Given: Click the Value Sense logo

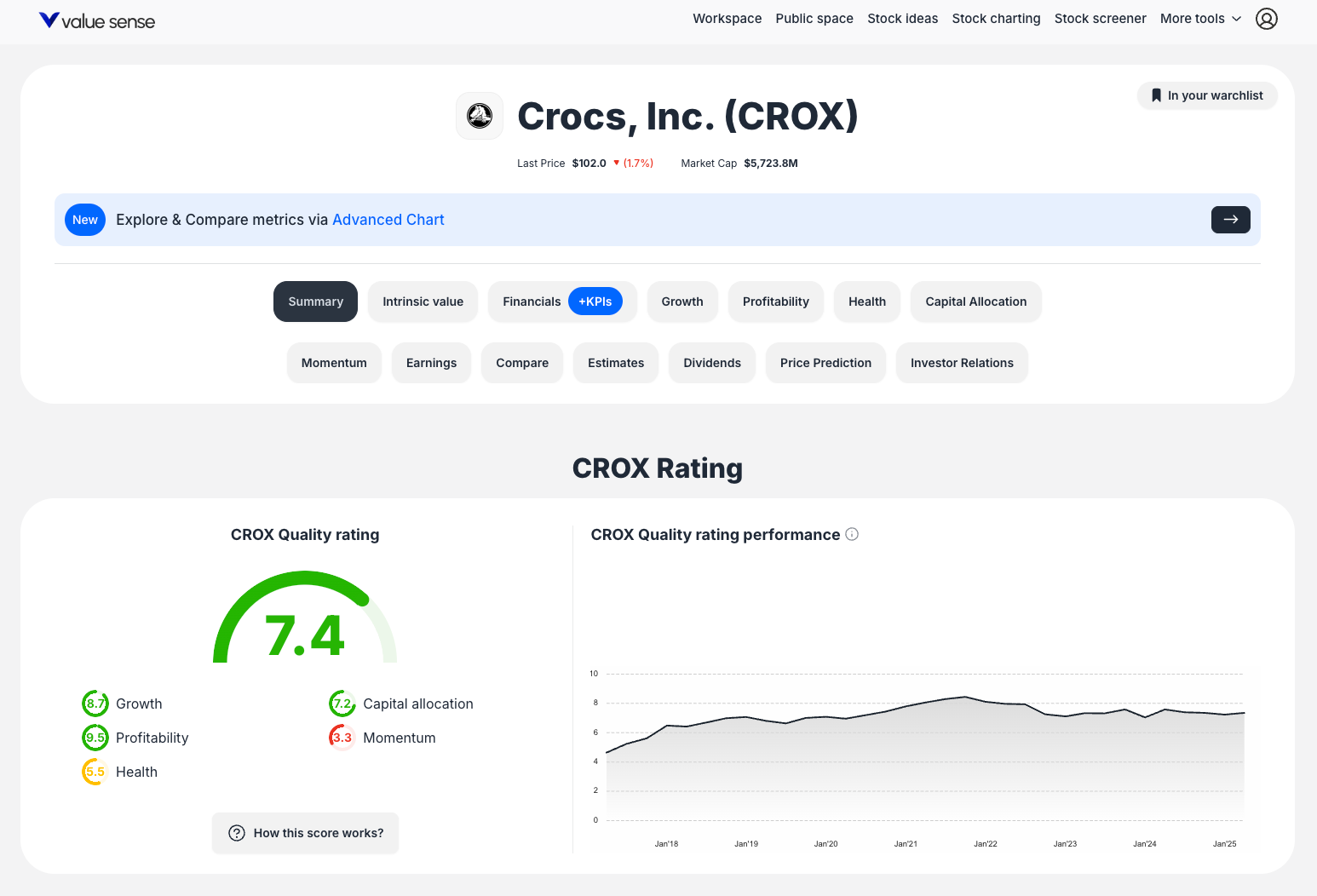Looking at the screenshot, I should point(97,20).
